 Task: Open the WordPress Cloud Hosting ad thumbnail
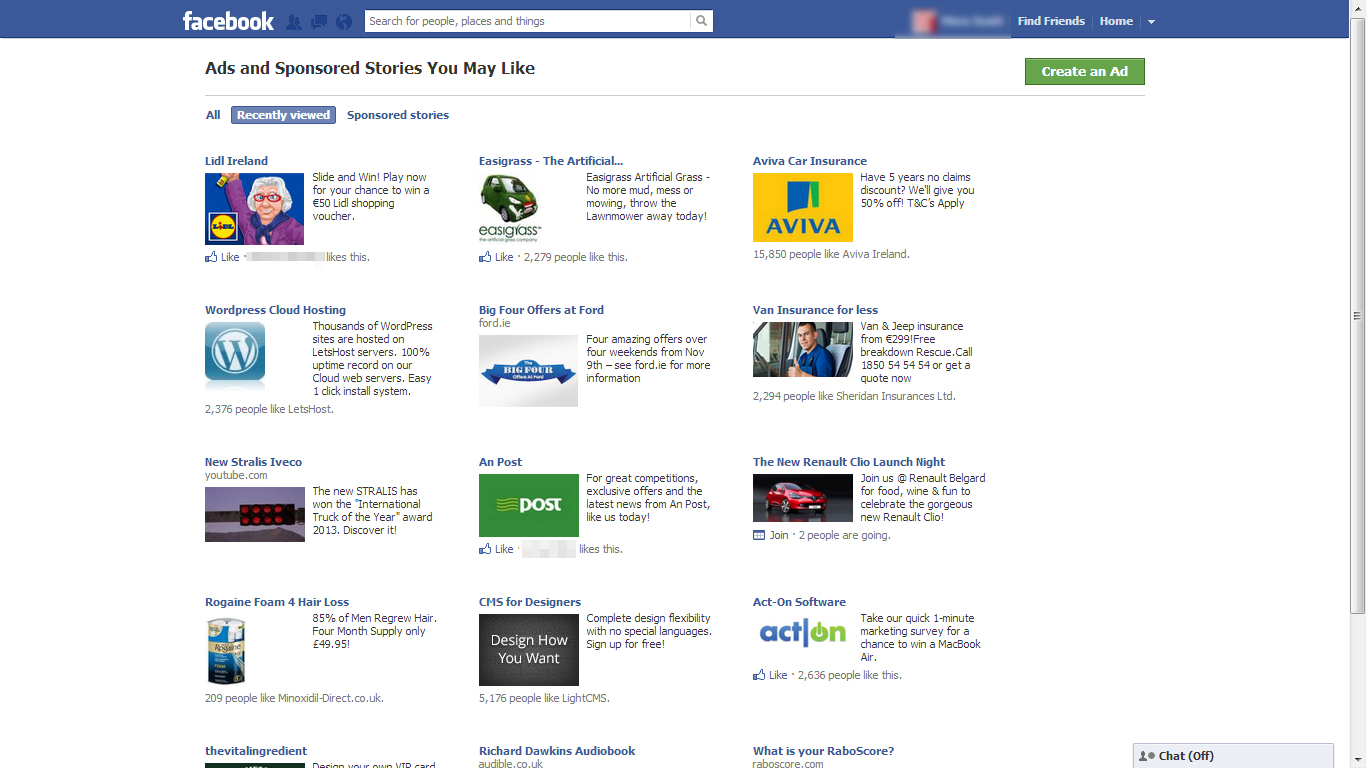(235, 354)
